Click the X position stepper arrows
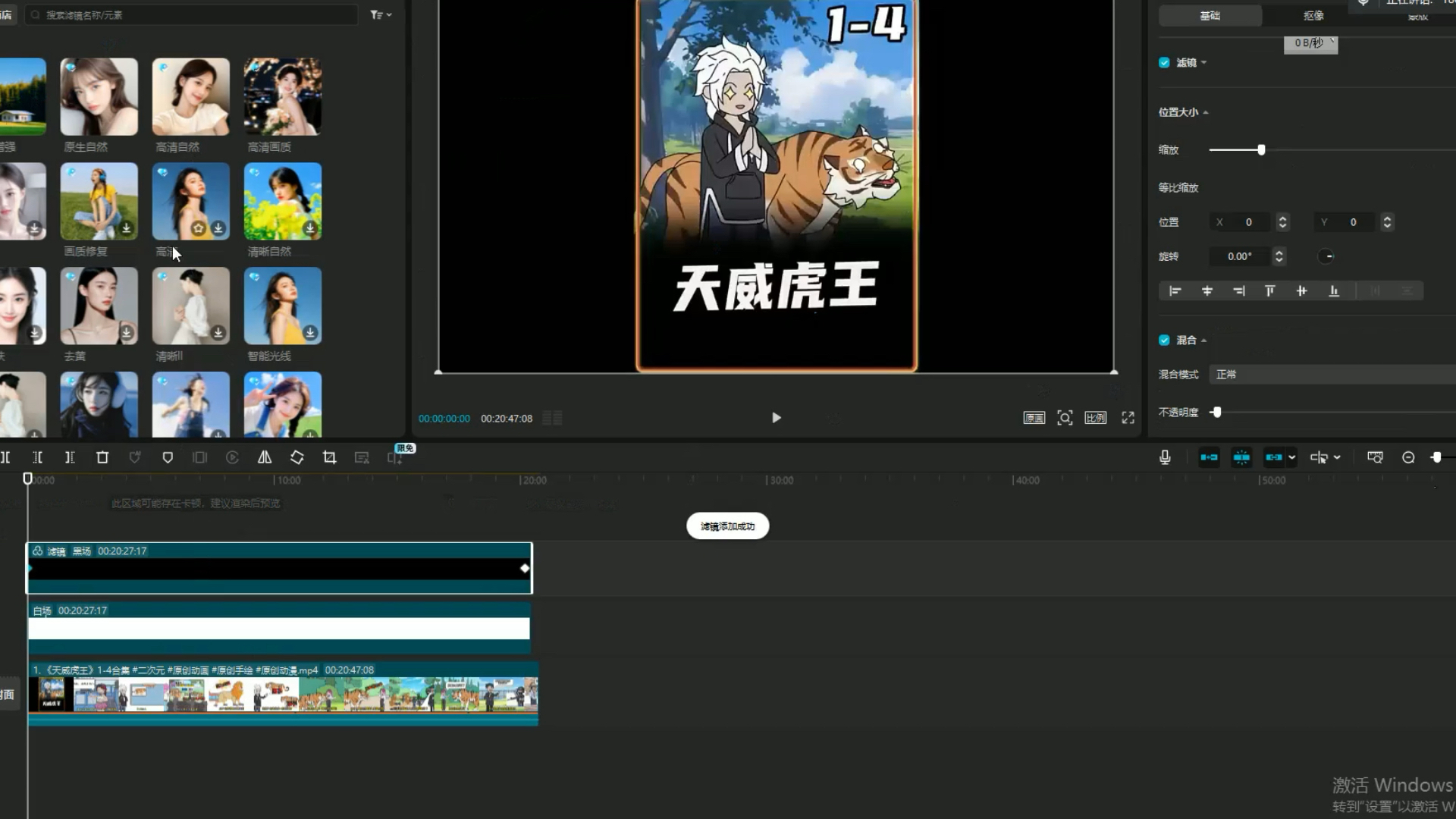The height and width of the screenshot is (819, 1456). click(1282, 222)
